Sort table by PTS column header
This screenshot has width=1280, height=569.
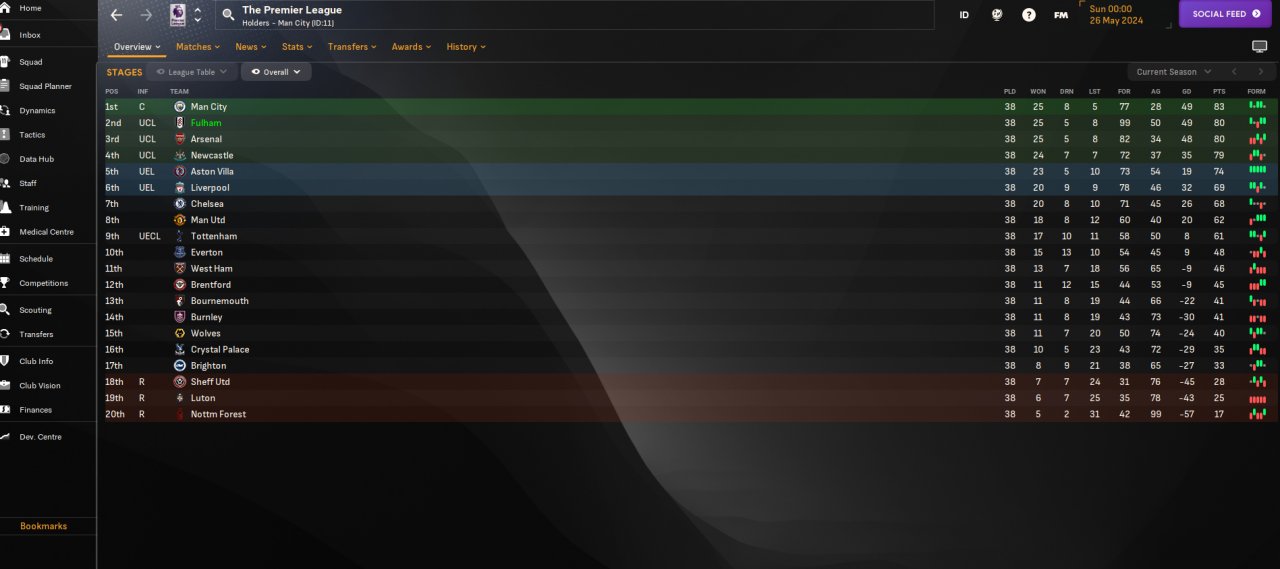1219,91
